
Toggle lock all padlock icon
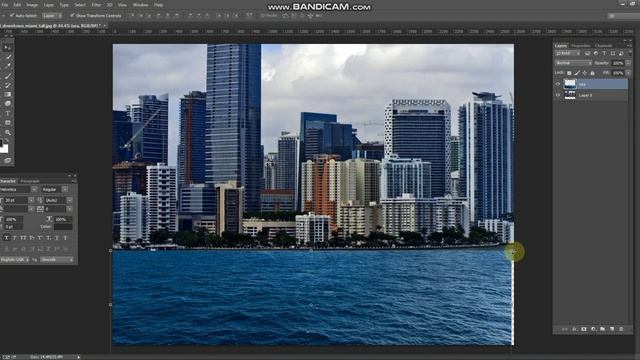pos(592,73)
